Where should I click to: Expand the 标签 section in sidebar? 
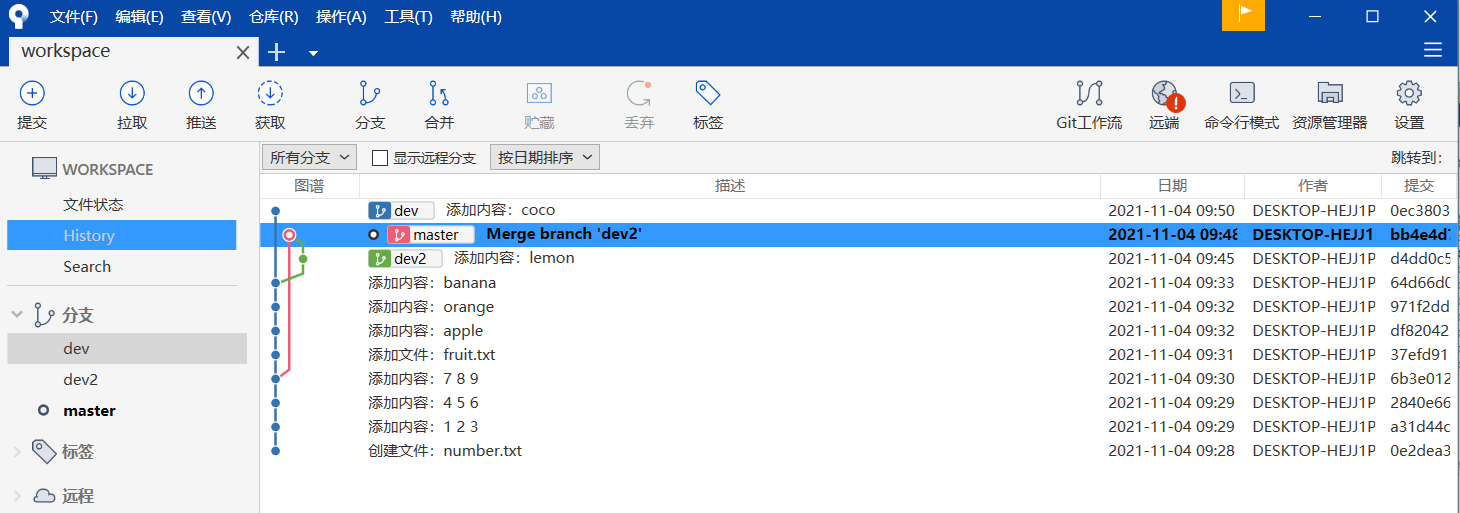pos(17,452)
